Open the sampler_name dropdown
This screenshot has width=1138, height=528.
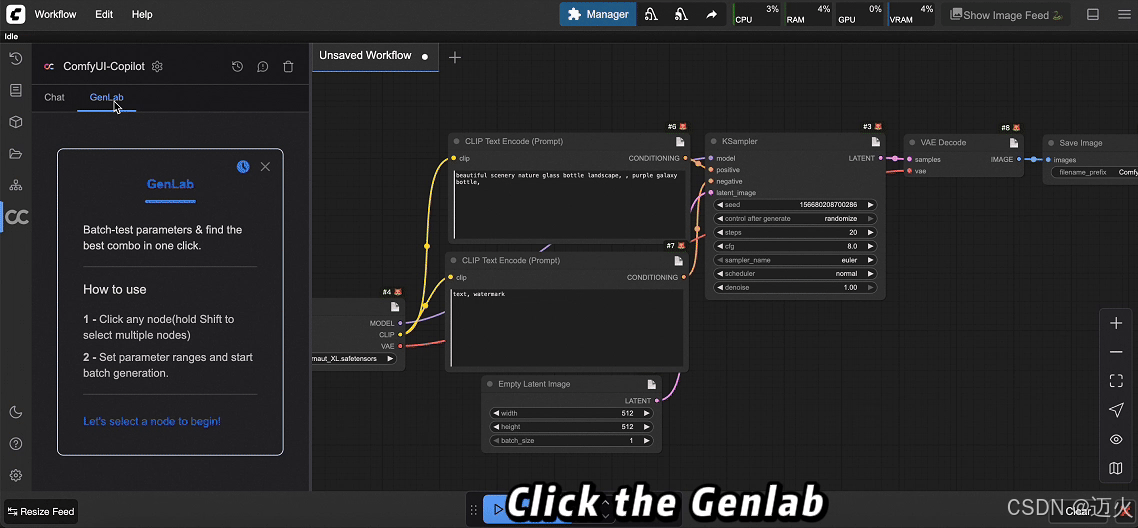[795, 260]
